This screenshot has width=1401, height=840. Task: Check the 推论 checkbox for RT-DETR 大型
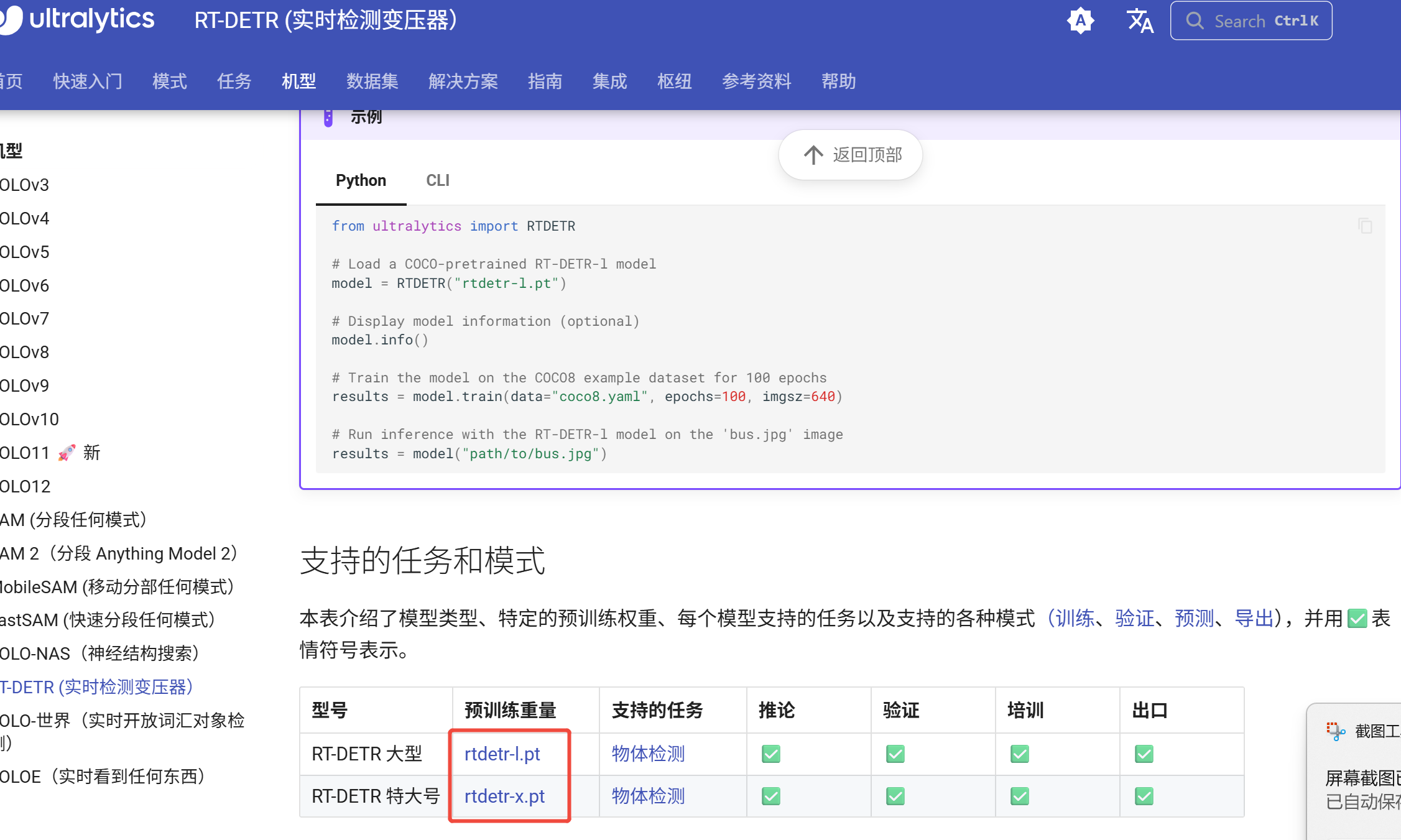tap(770, 754)
